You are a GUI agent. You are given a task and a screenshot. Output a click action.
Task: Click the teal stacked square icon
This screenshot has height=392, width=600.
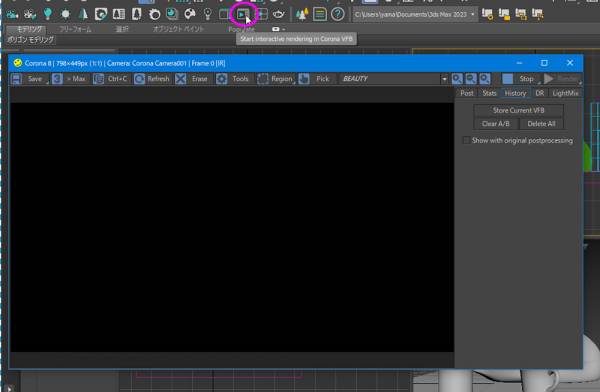172,15
